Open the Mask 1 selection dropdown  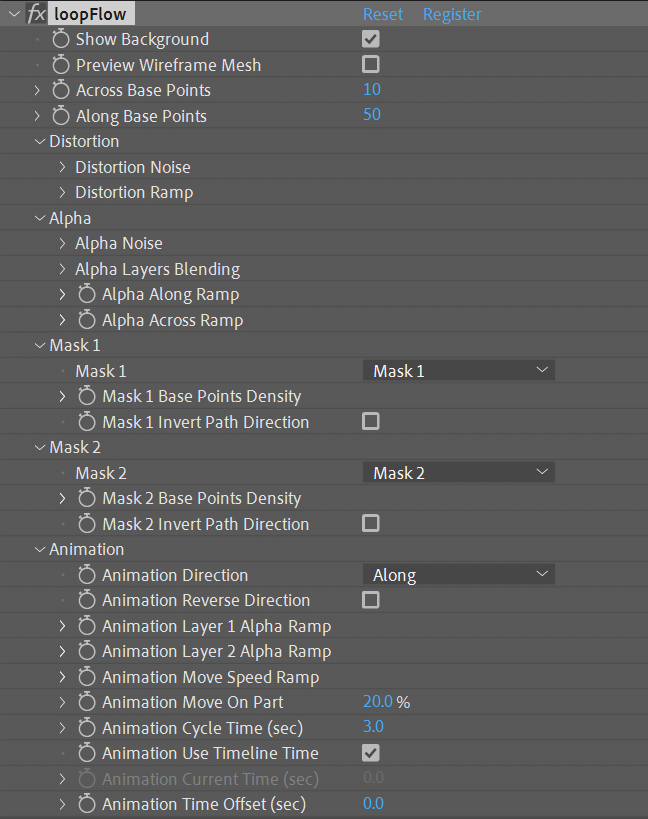pos(458,370)
